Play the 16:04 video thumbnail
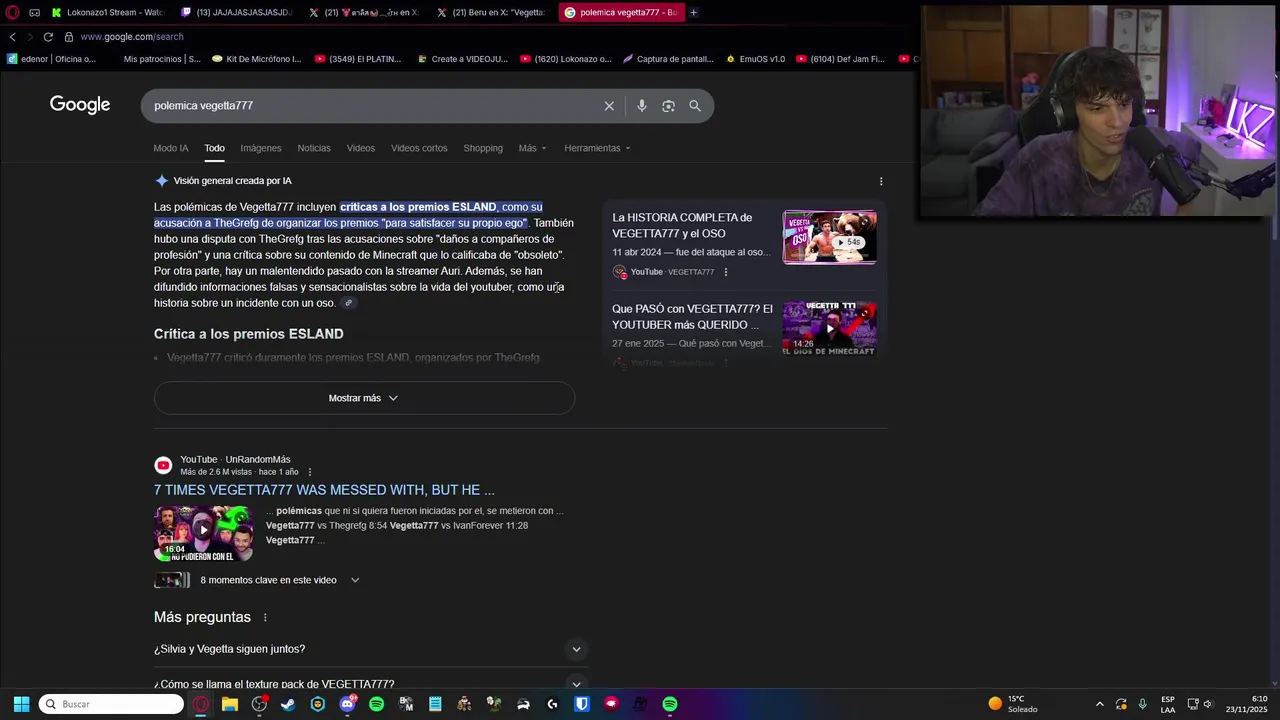Viewport: 1280px width, 720px height. pos(203,534)
